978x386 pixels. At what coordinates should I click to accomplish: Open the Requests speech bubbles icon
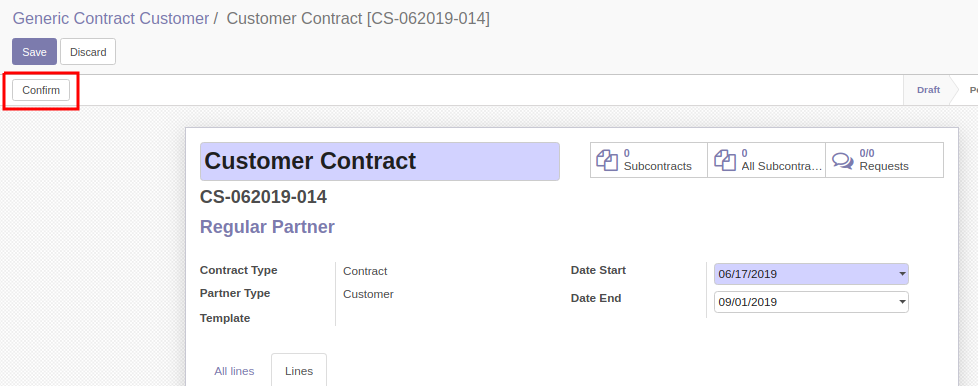843,160
